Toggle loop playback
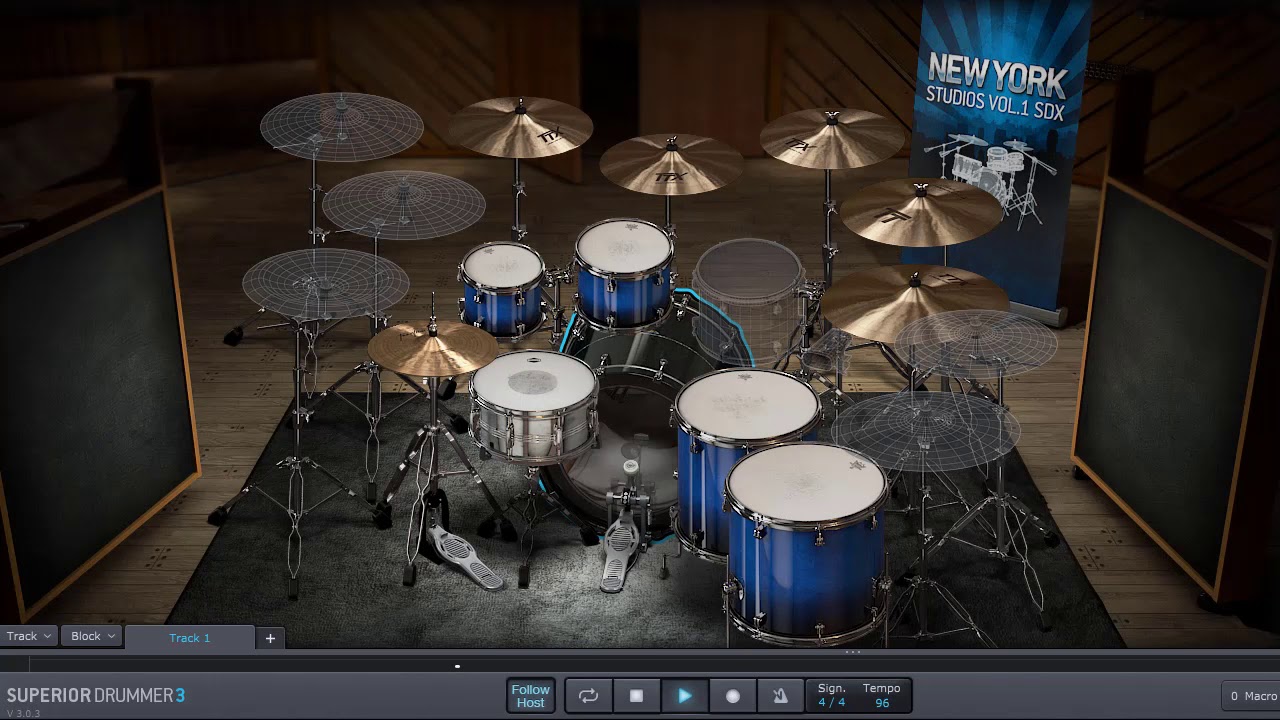 (588, 695)
